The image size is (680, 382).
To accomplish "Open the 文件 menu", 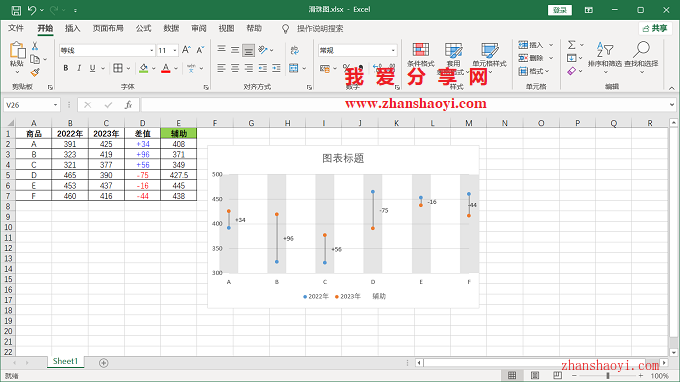I will click(16, 29).
